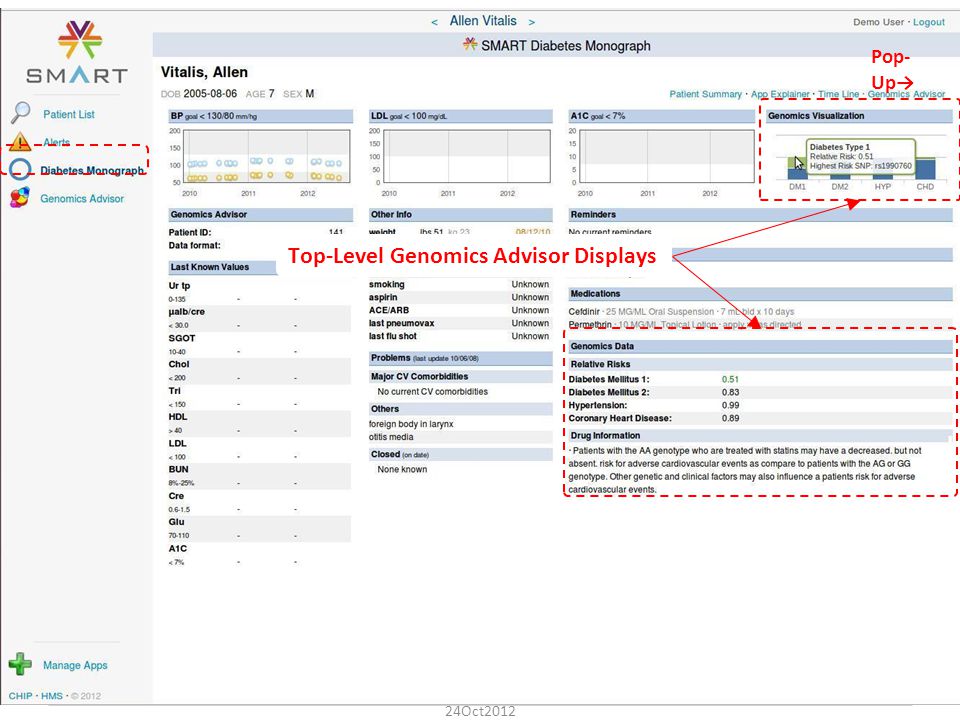Click Coronary Heart Disease risk value 0.89
Screen dimensions: 960x720
point(730,418)
